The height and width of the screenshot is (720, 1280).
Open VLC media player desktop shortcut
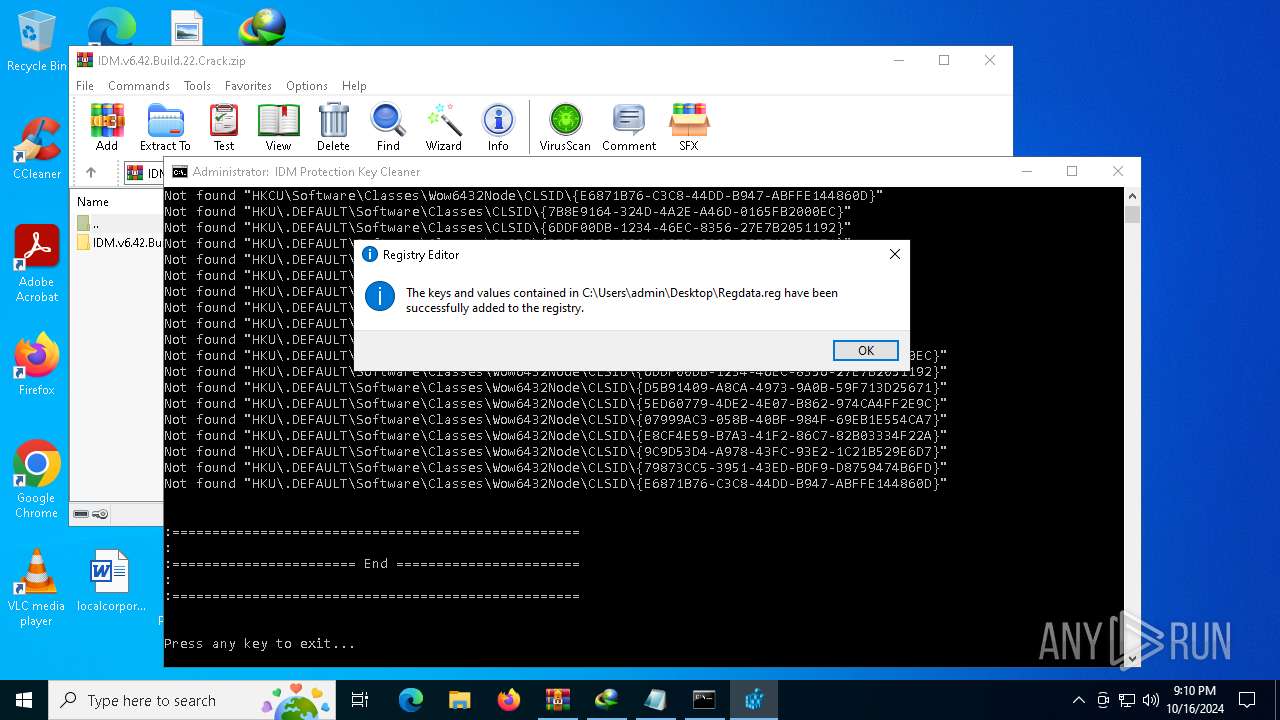(x=37, y=588)
